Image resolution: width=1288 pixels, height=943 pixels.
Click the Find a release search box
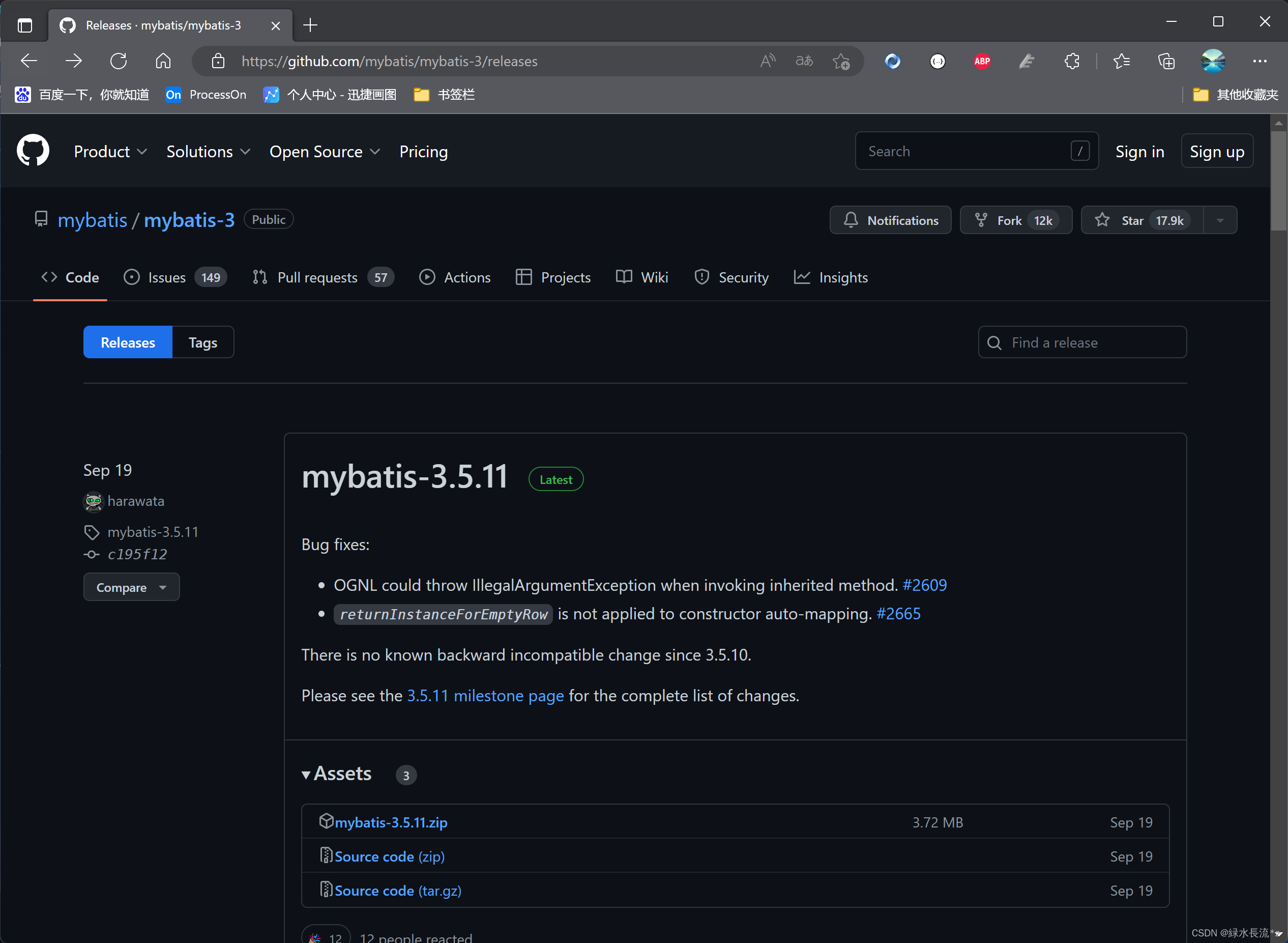(x=1082, y=342)
